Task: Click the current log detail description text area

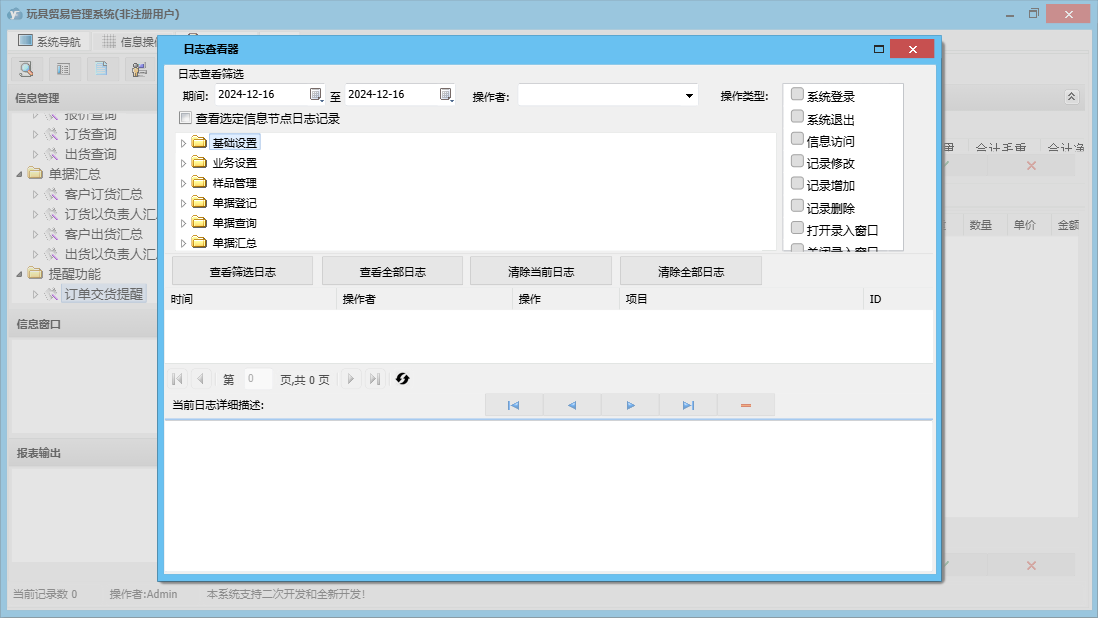Action: [x=549, y=495]
